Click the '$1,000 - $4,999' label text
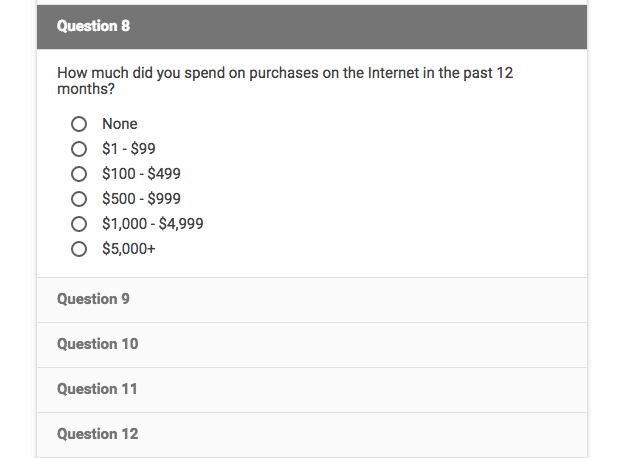Screen dimensions: 621x458 [x=153, y=224]
